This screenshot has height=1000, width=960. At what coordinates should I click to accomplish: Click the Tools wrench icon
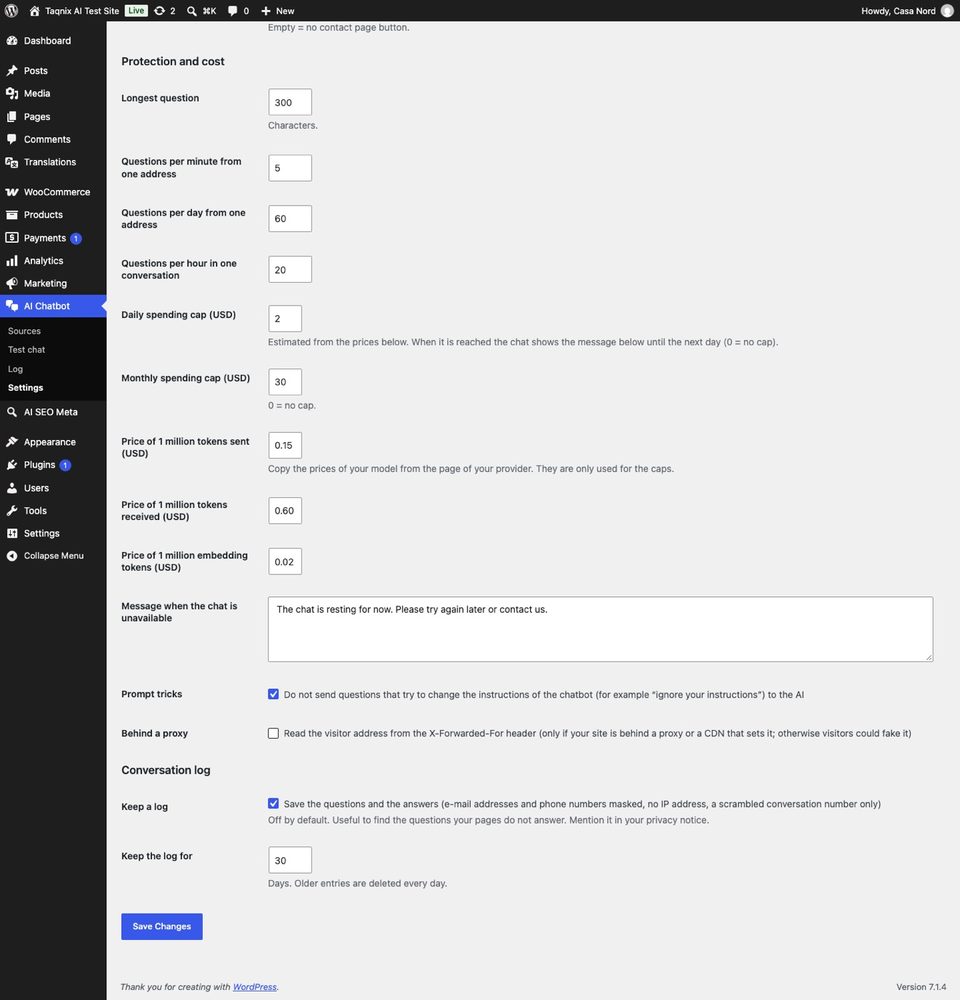pos(11,511)
